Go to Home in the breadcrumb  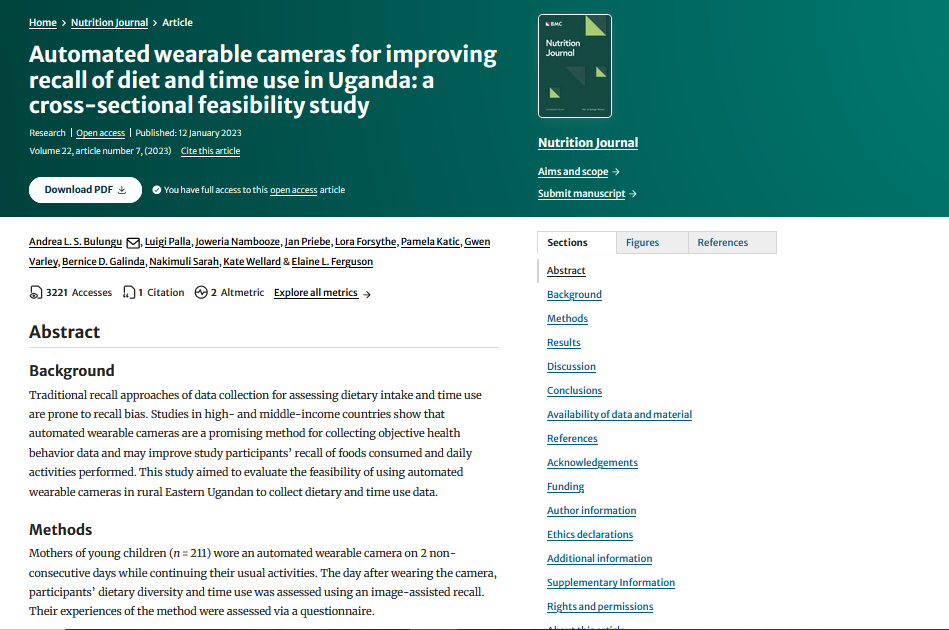tap(43, 22)
